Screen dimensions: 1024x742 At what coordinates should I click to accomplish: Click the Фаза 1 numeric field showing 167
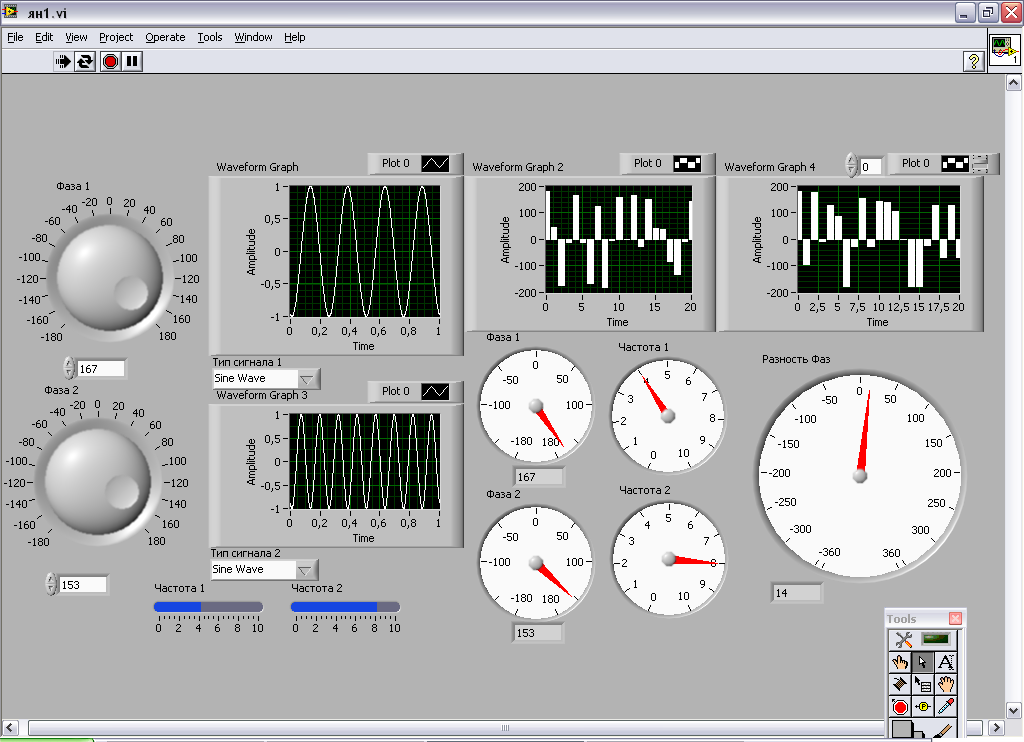[101, 369]
